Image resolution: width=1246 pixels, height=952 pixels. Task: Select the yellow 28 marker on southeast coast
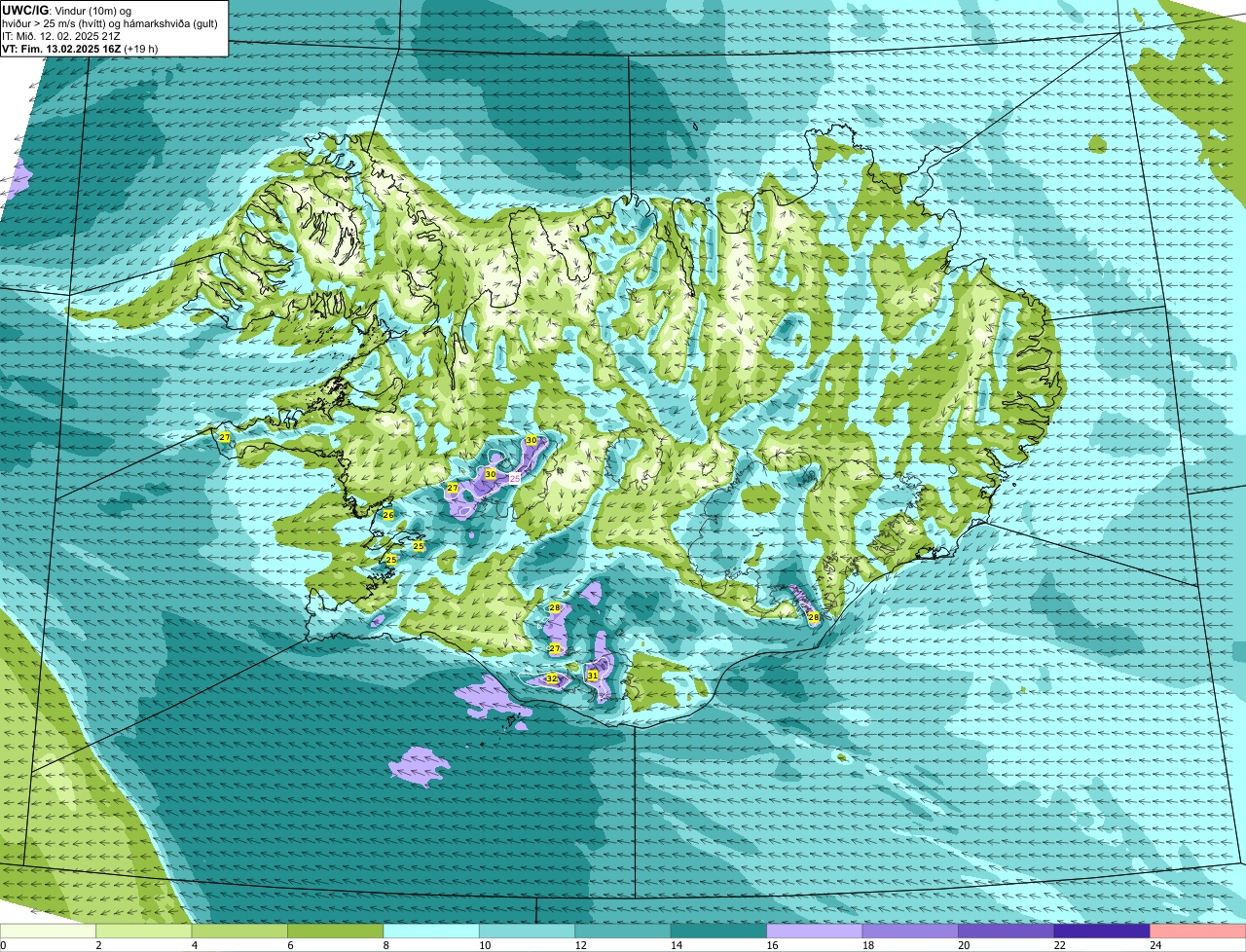814,617
